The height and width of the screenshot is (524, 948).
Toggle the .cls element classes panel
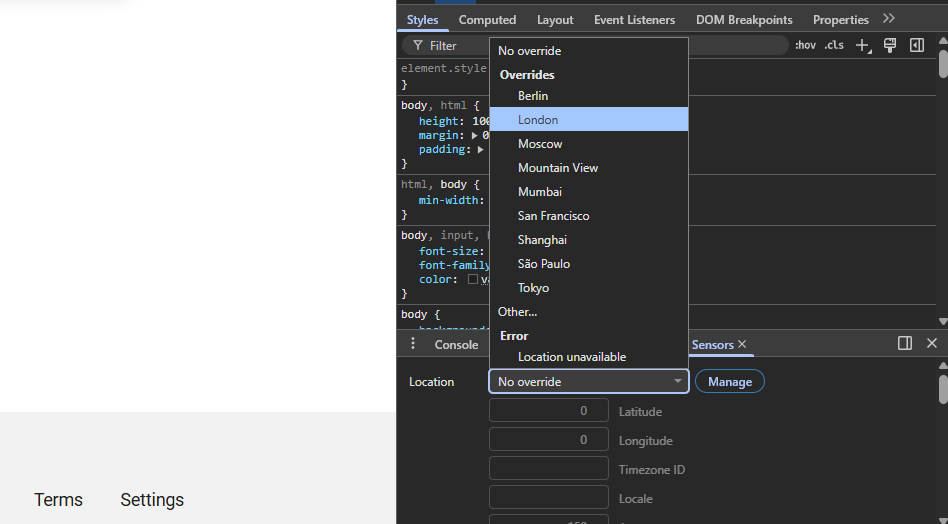(x=834, y=45)
